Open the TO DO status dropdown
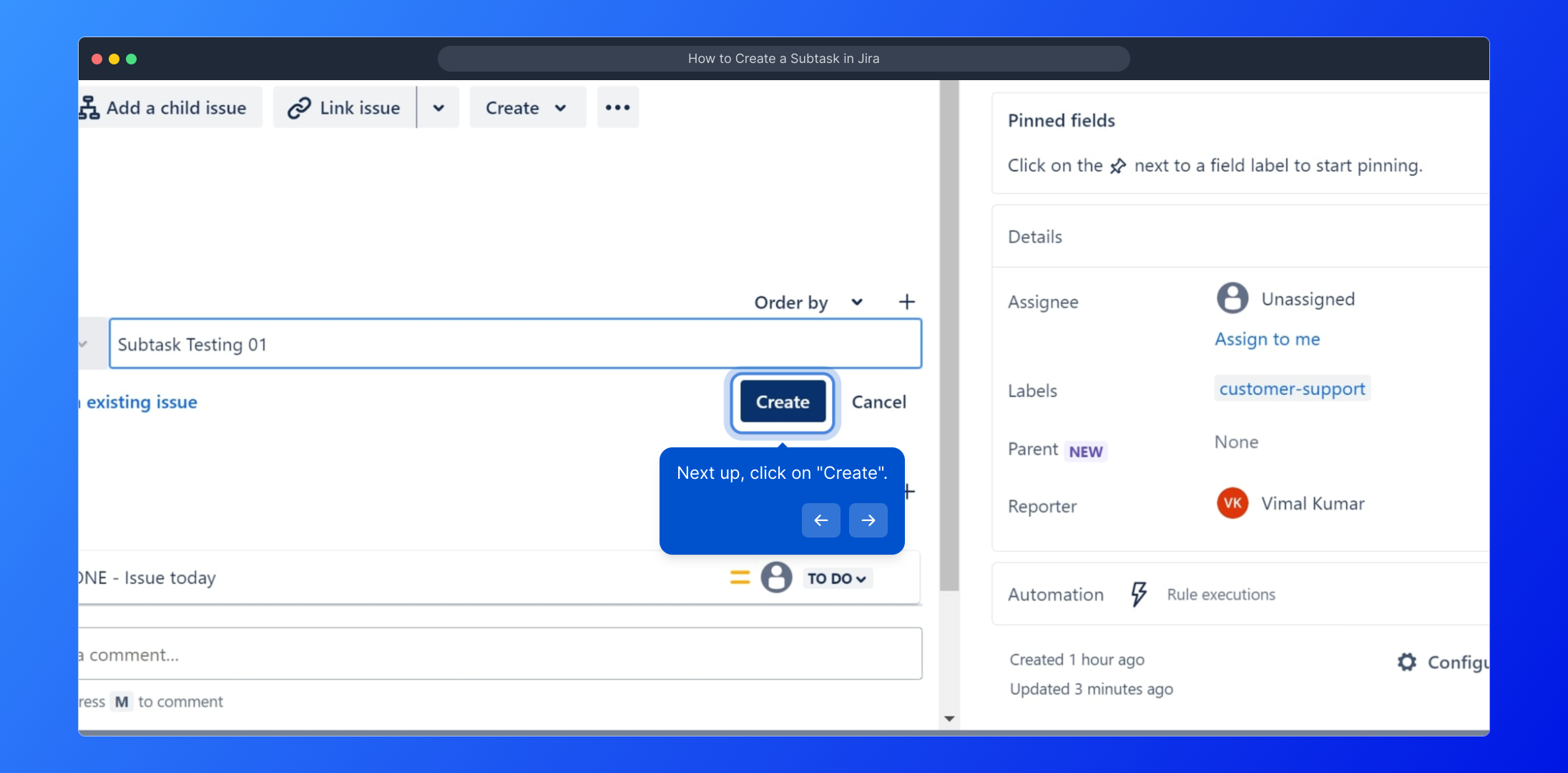 pyautogui.click(x=836, y=578)
